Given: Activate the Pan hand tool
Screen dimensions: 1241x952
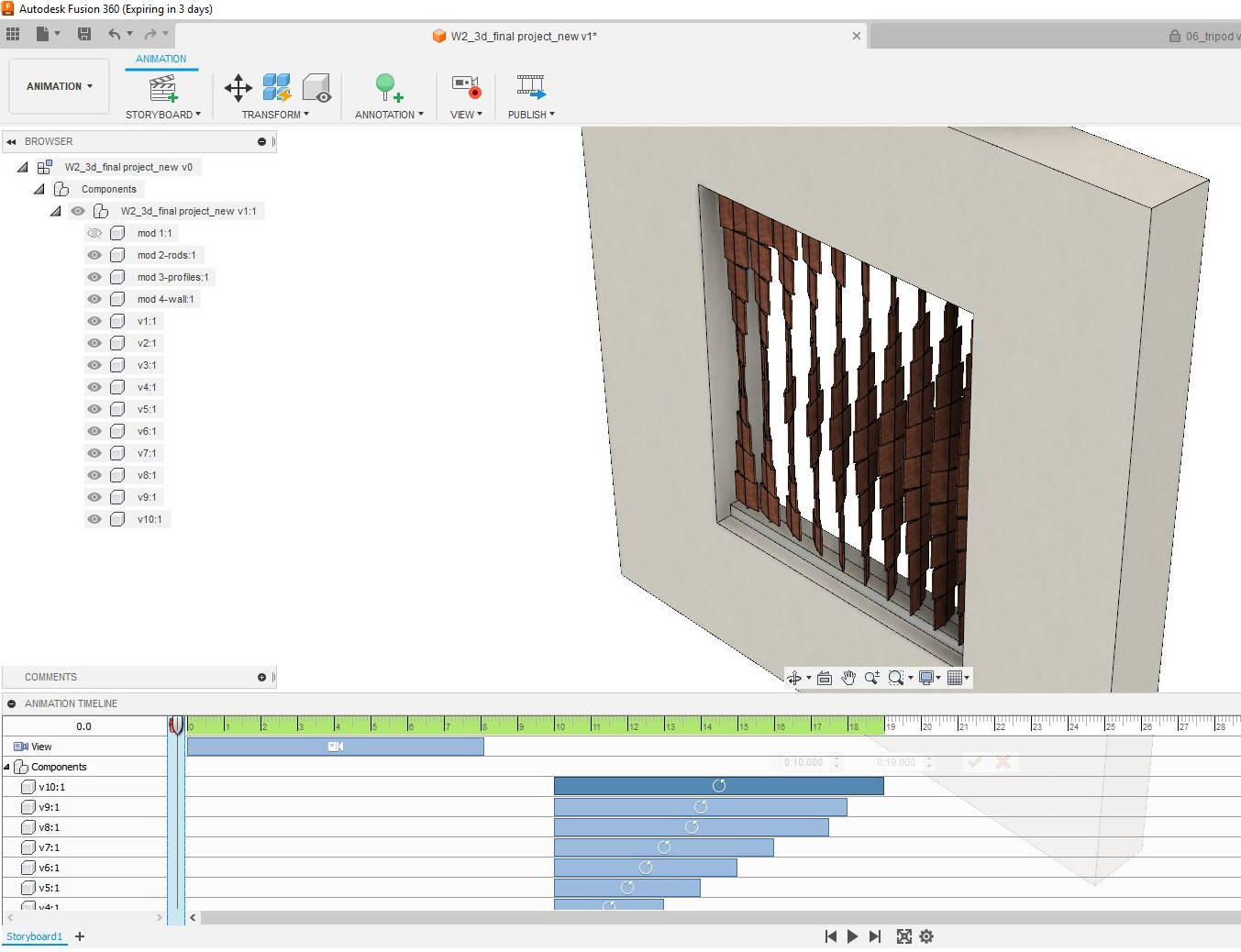Looking at the screenshot, I should pos(848,678).
